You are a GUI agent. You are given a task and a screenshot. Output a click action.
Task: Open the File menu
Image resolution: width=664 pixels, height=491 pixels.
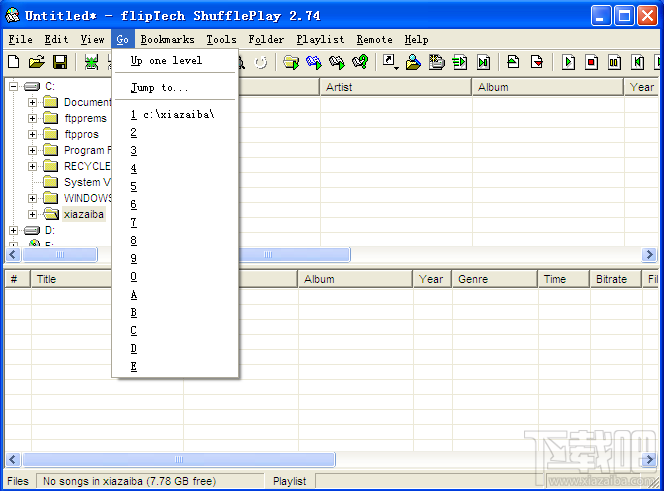coord(20,39)
